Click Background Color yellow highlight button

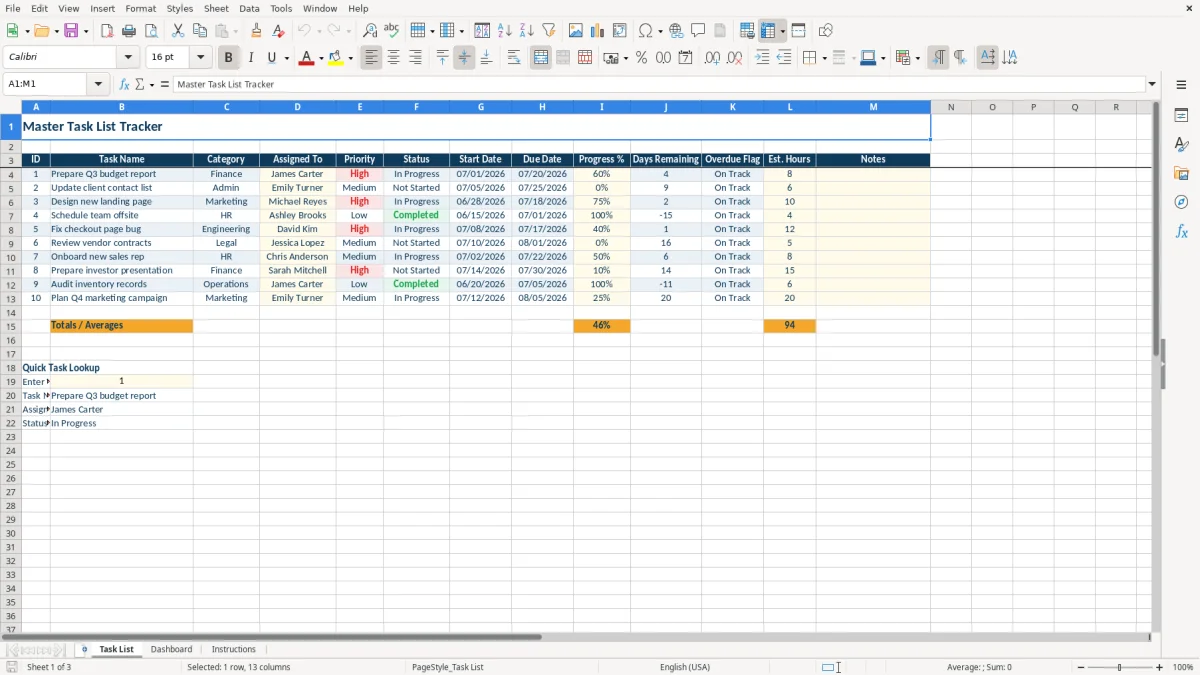point(336,58)
